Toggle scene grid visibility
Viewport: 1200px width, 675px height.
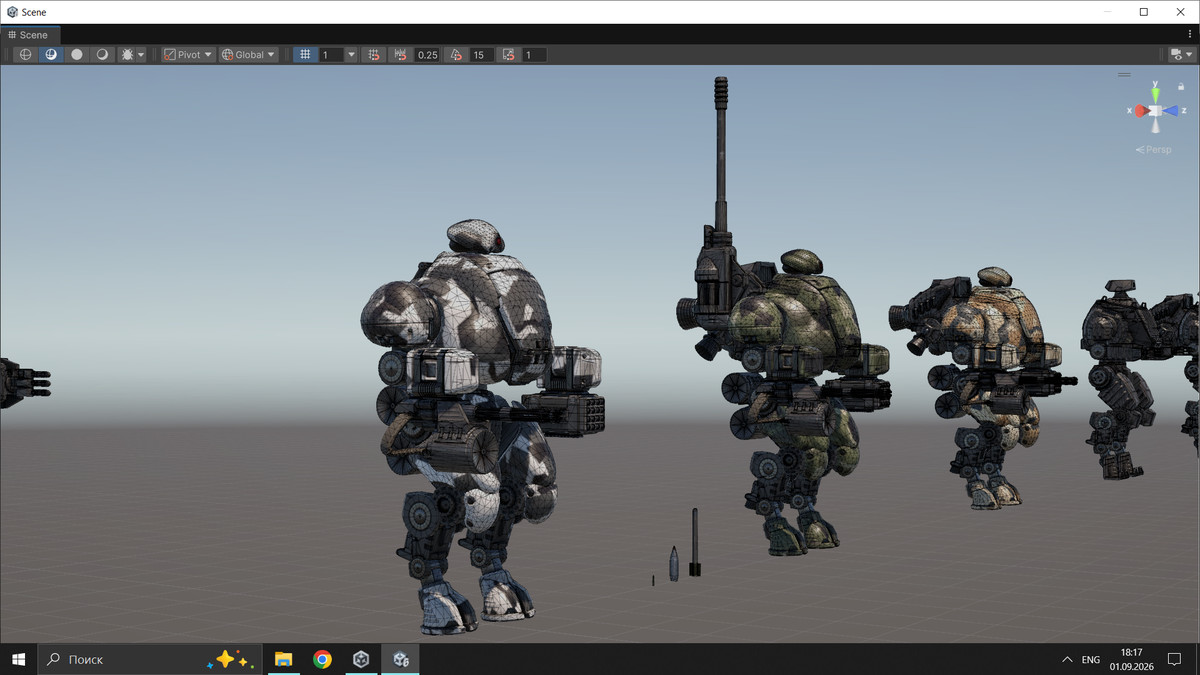tap(306, 55)
